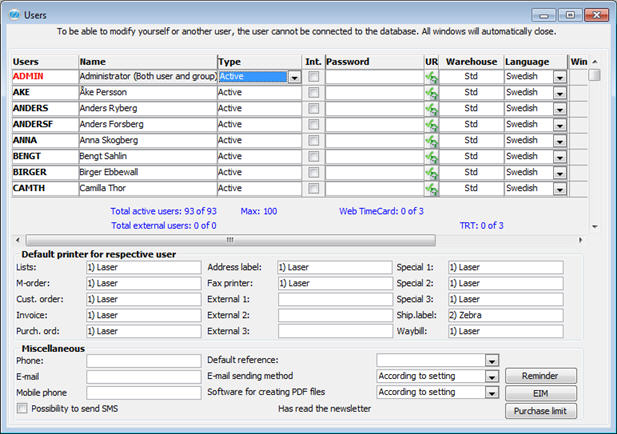Click the UR icon for user AKE
617x434 pixels.
432,93
